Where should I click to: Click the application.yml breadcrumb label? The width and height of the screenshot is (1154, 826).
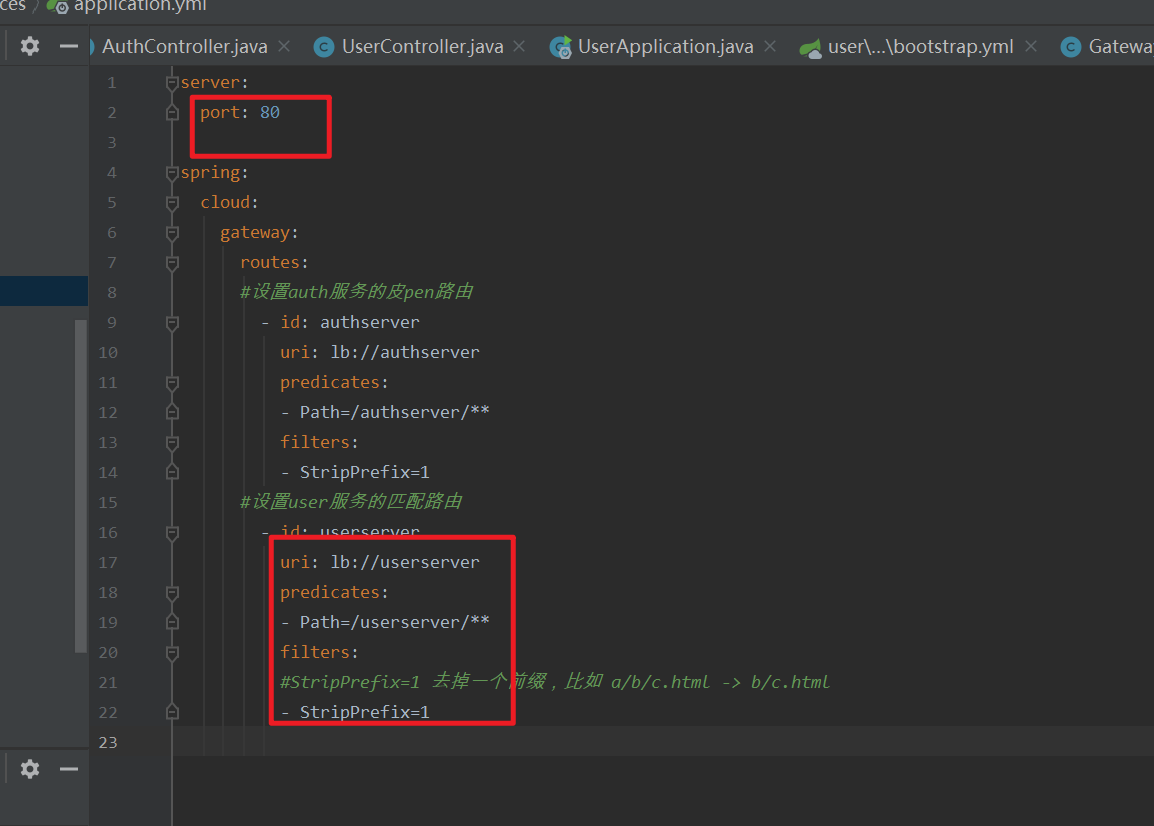point(140,6)
